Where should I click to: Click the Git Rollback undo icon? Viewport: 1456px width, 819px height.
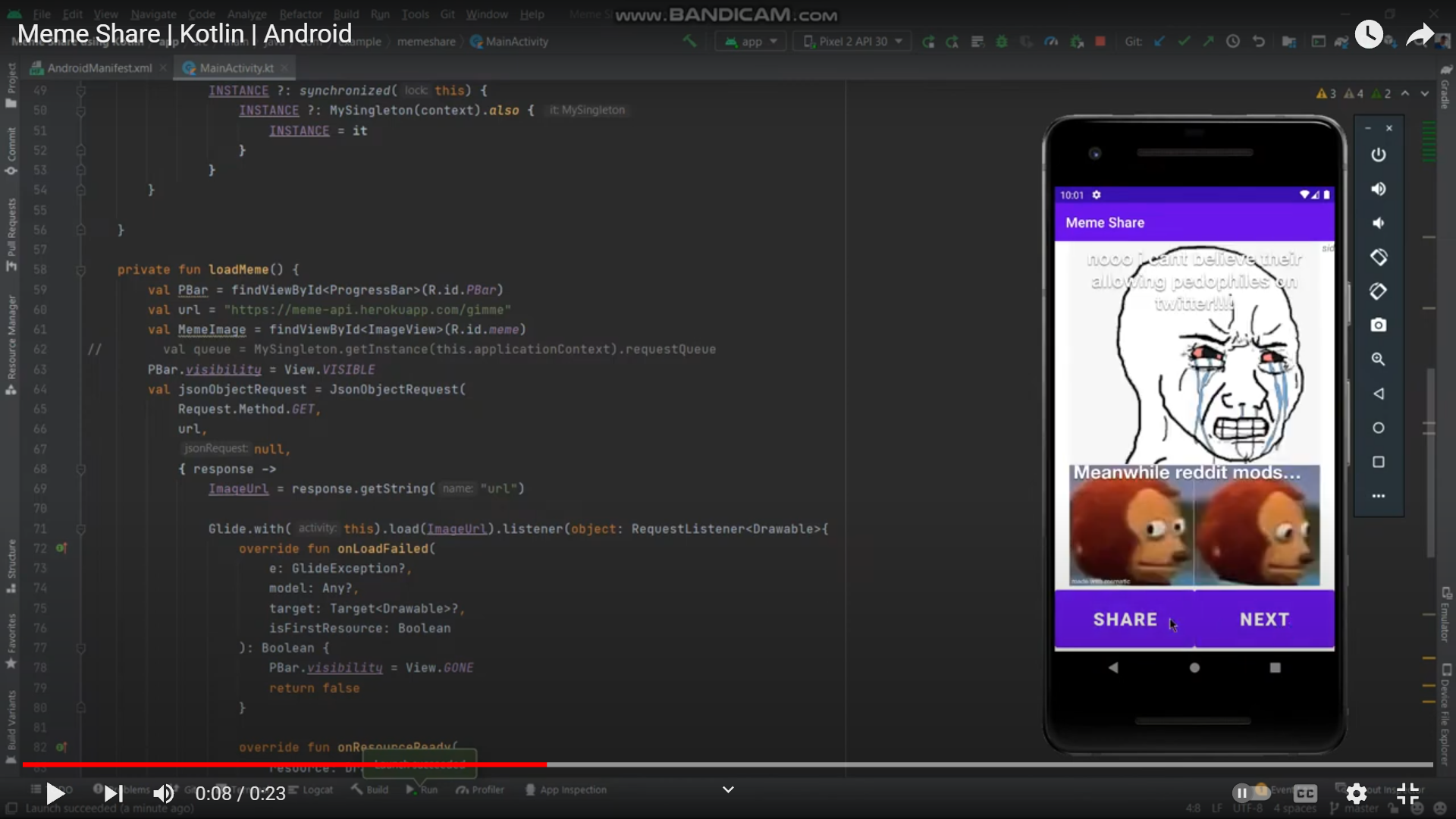1259,42
